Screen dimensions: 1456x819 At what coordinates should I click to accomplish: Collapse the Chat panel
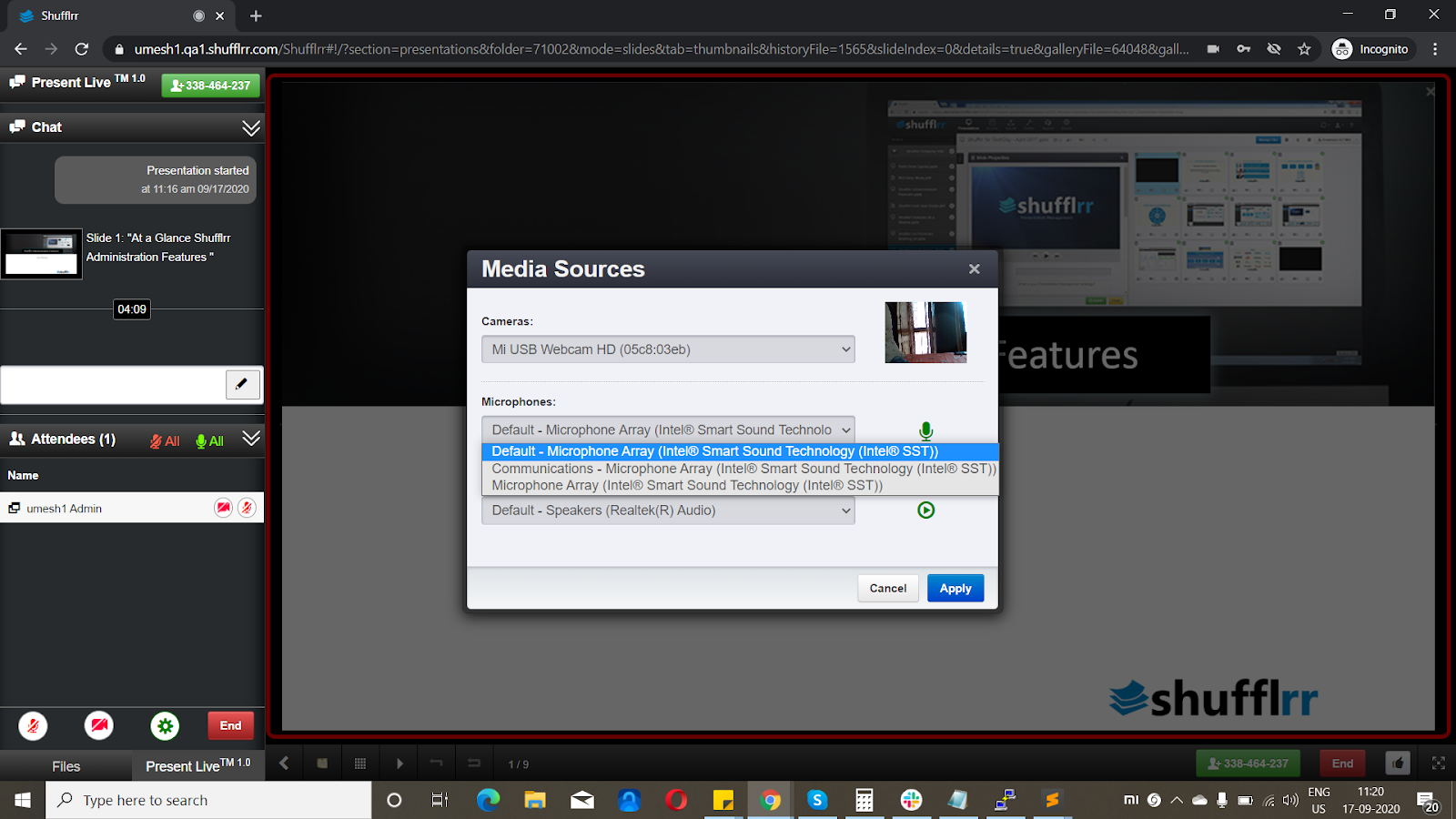[251, 127]
